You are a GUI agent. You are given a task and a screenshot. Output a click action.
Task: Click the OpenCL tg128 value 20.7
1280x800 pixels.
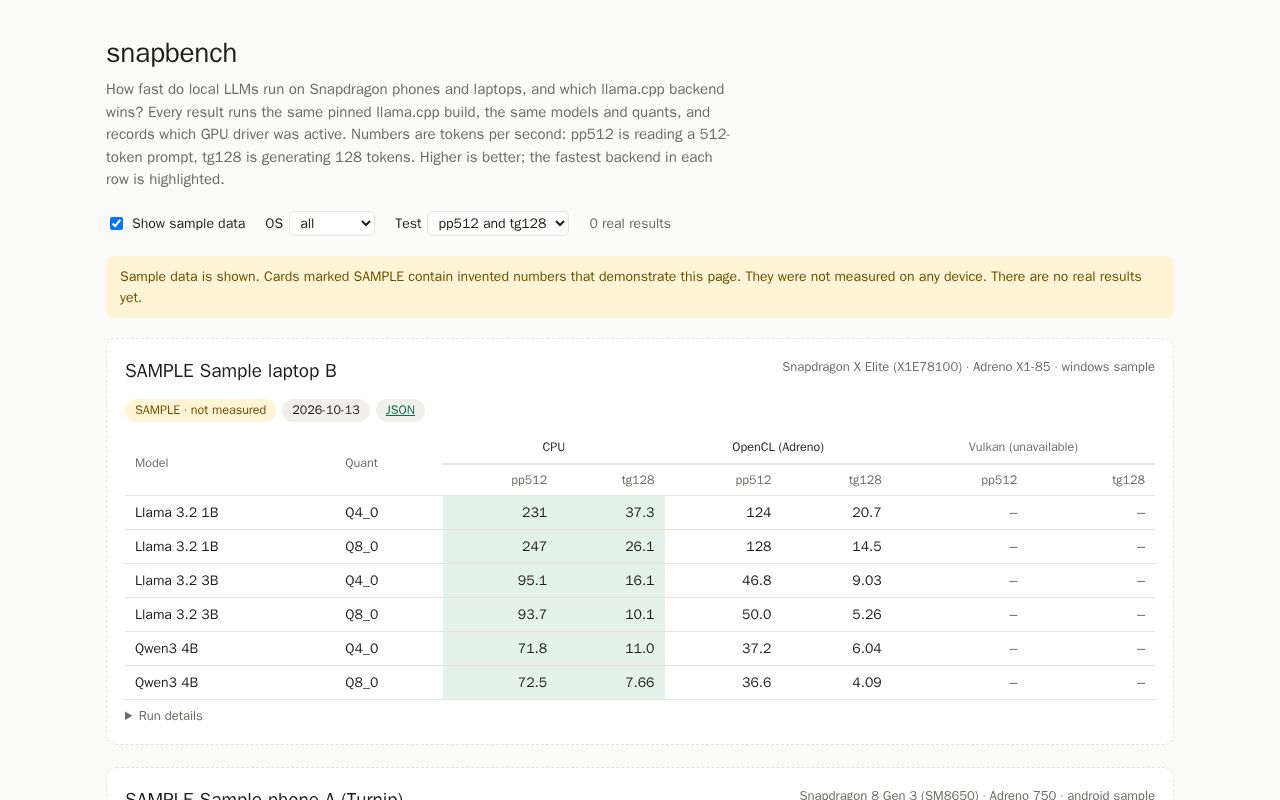pyautogui.click(x=867, y=513)
